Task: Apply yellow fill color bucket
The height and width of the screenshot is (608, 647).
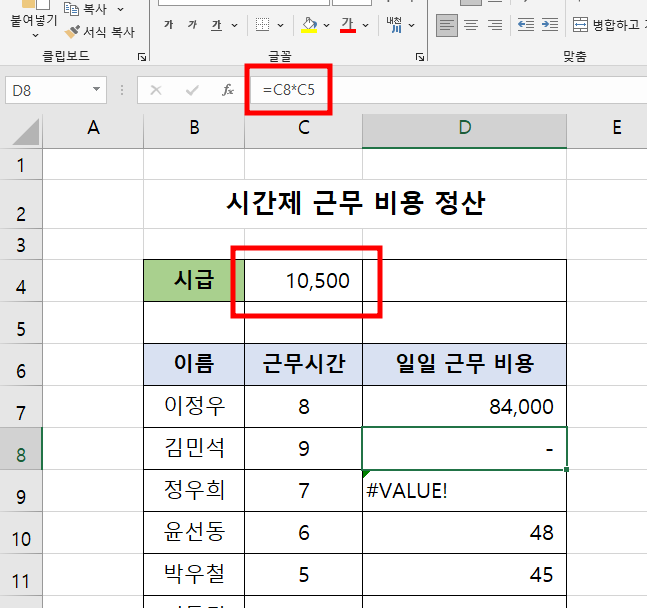Action: coord(309,25)
